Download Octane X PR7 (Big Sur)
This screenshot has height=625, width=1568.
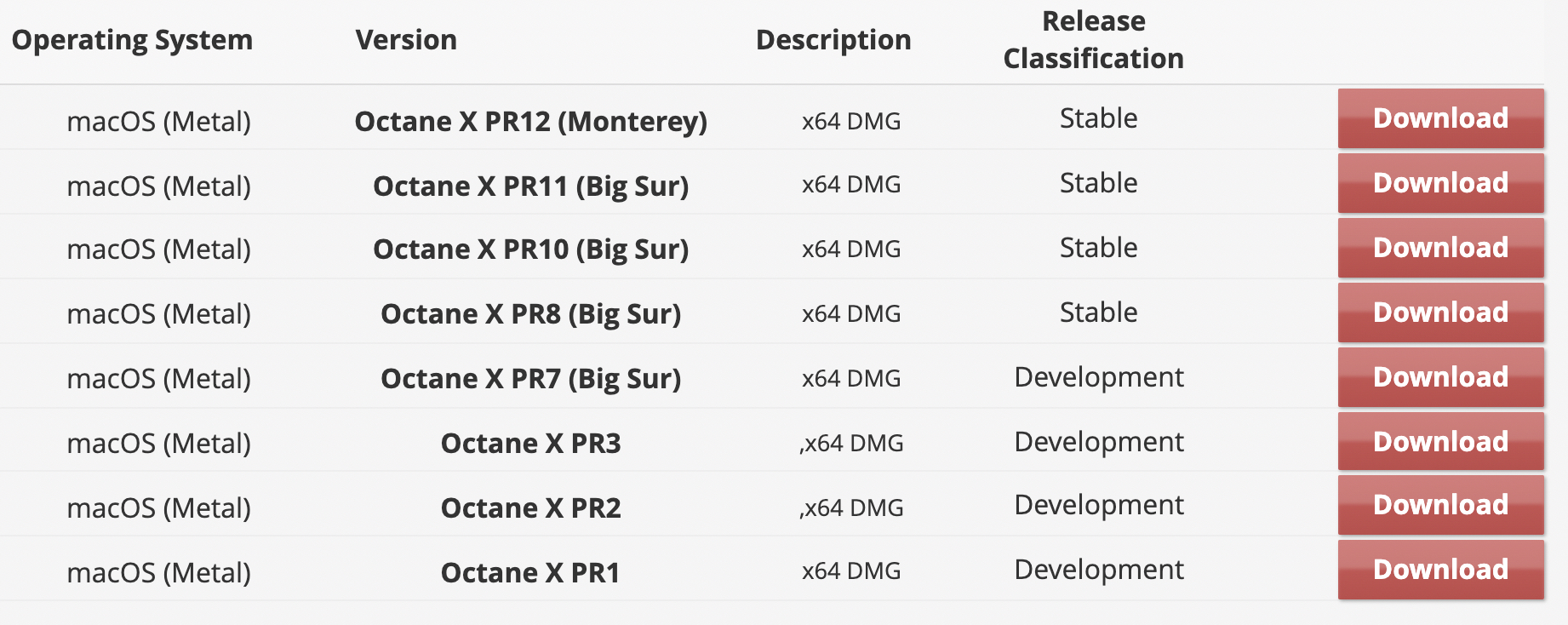(x=1440, y=377)
